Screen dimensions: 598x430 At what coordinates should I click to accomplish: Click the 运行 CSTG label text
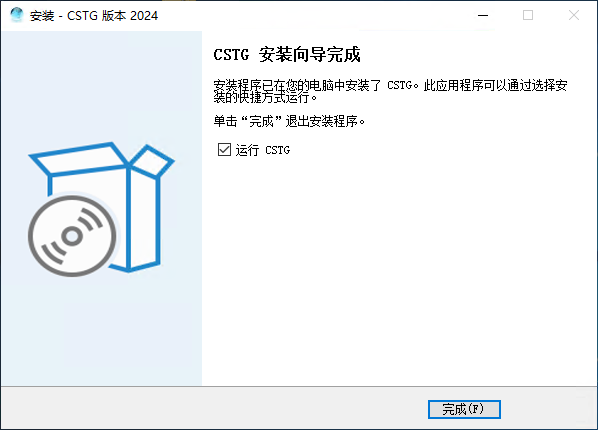[263, 150]
